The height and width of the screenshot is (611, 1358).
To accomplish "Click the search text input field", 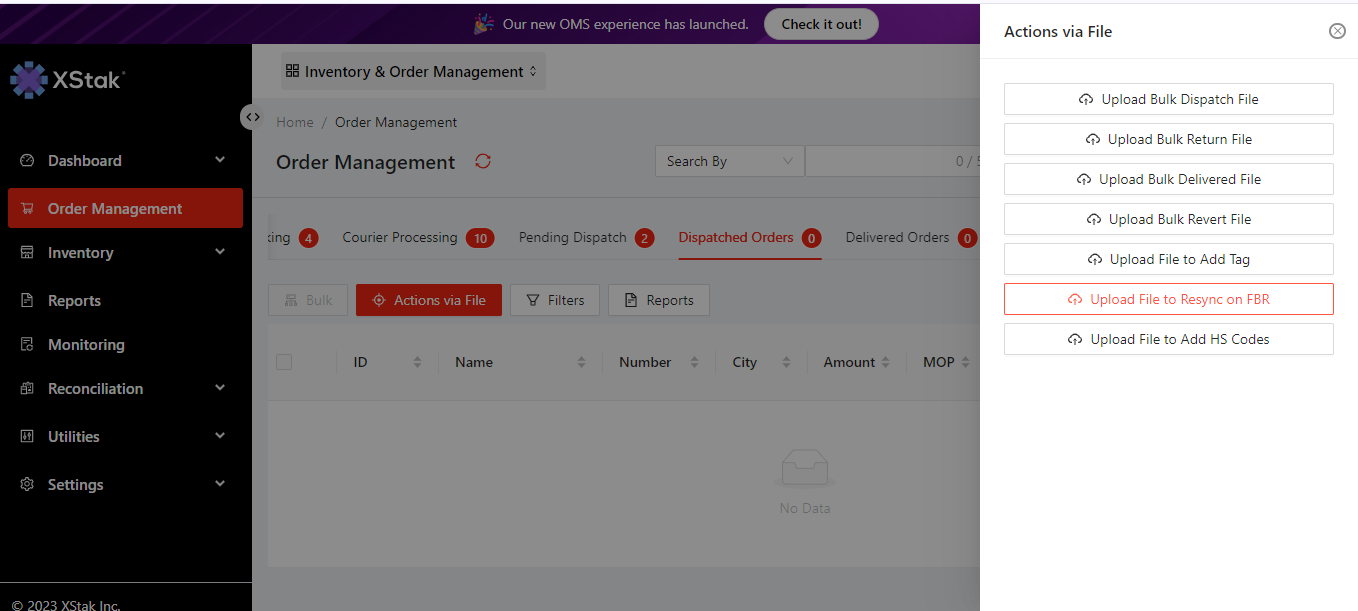I will 880,161.
